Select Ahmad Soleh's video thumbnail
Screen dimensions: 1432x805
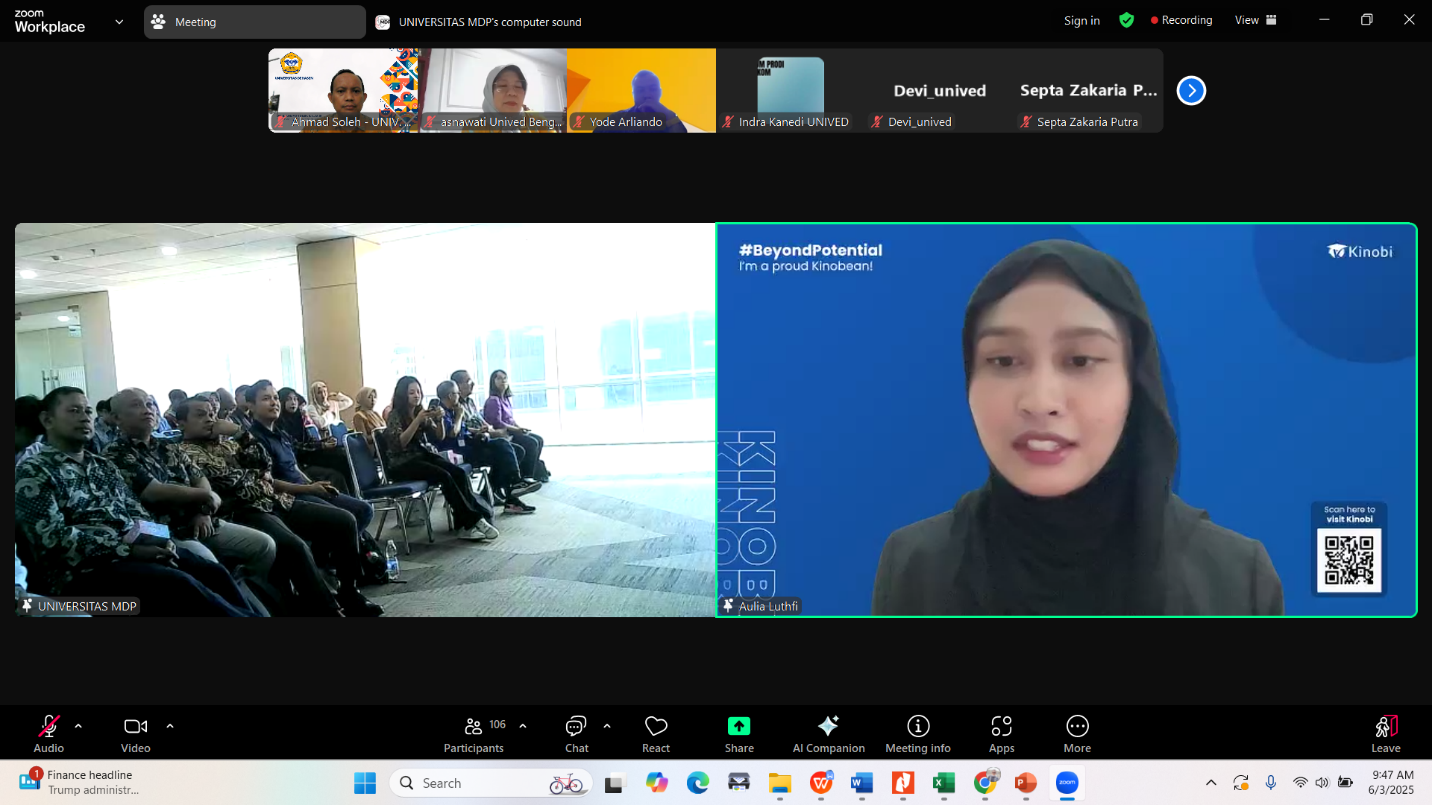pos(342,90)
